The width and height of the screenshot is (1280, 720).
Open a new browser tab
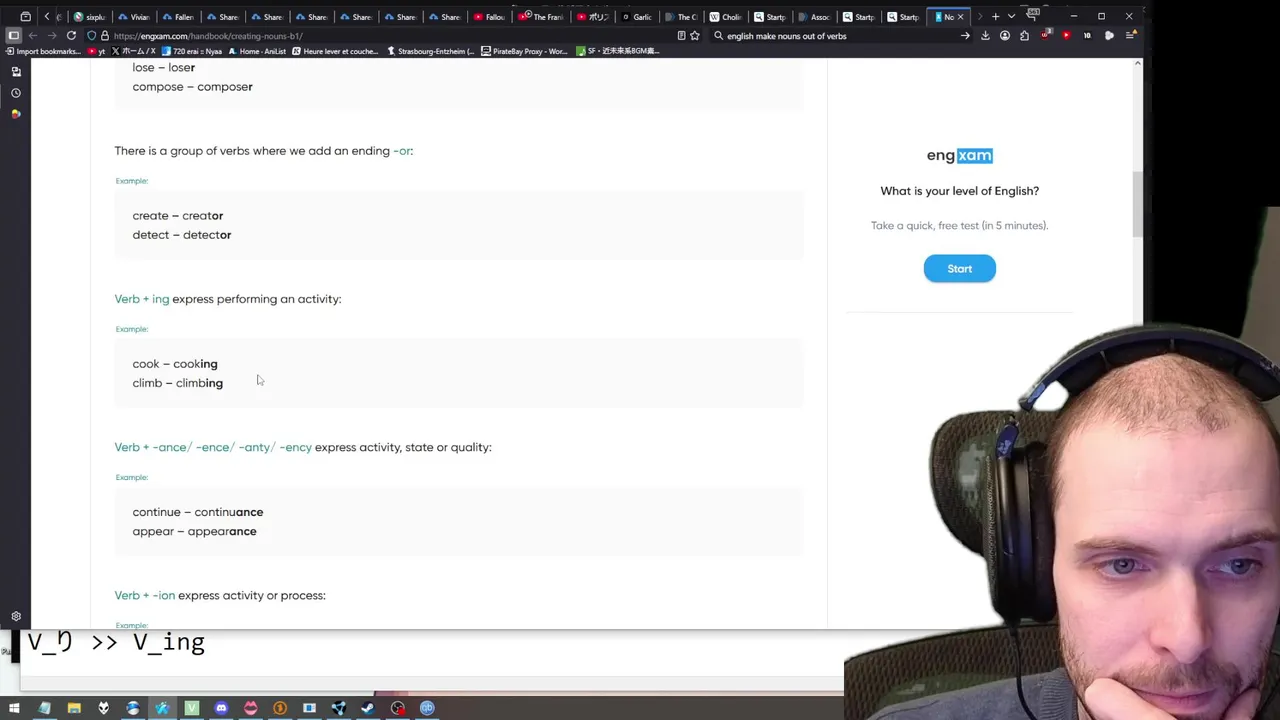pos(995,16)
